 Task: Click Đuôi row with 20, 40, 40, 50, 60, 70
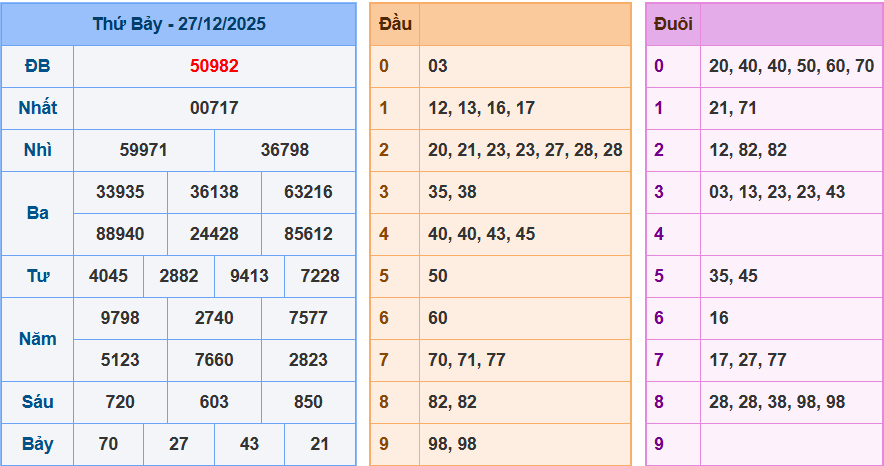tap(791, 66)
